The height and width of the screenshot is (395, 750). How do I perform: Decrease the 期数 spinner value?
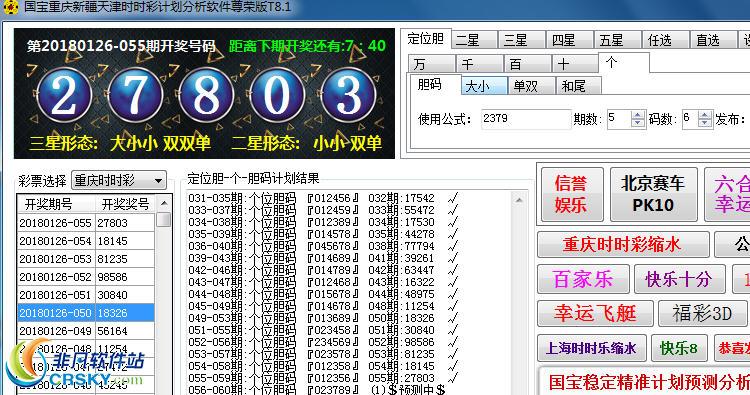[x=638, y=123]
